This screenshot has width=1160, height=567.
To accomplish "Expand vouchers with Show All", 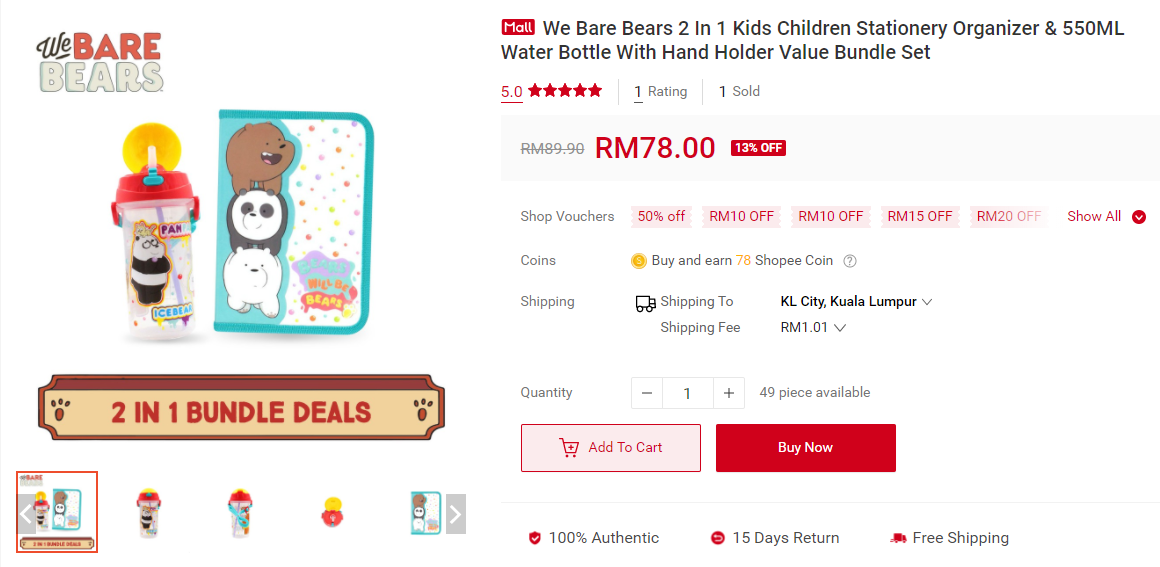I will [1106, 216].
